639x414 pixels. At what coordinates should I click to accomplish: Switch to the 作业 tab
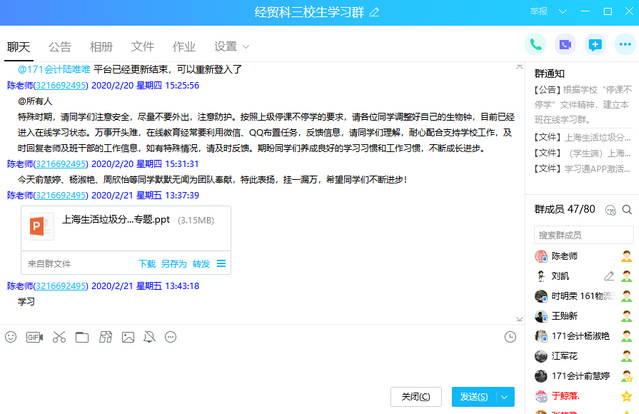(184, 46)
